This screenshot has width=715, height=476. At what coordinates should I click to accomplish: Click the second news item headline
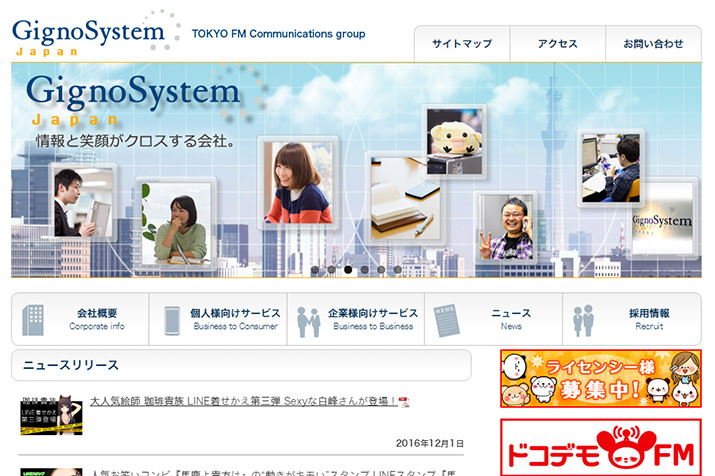pos(273,472)
